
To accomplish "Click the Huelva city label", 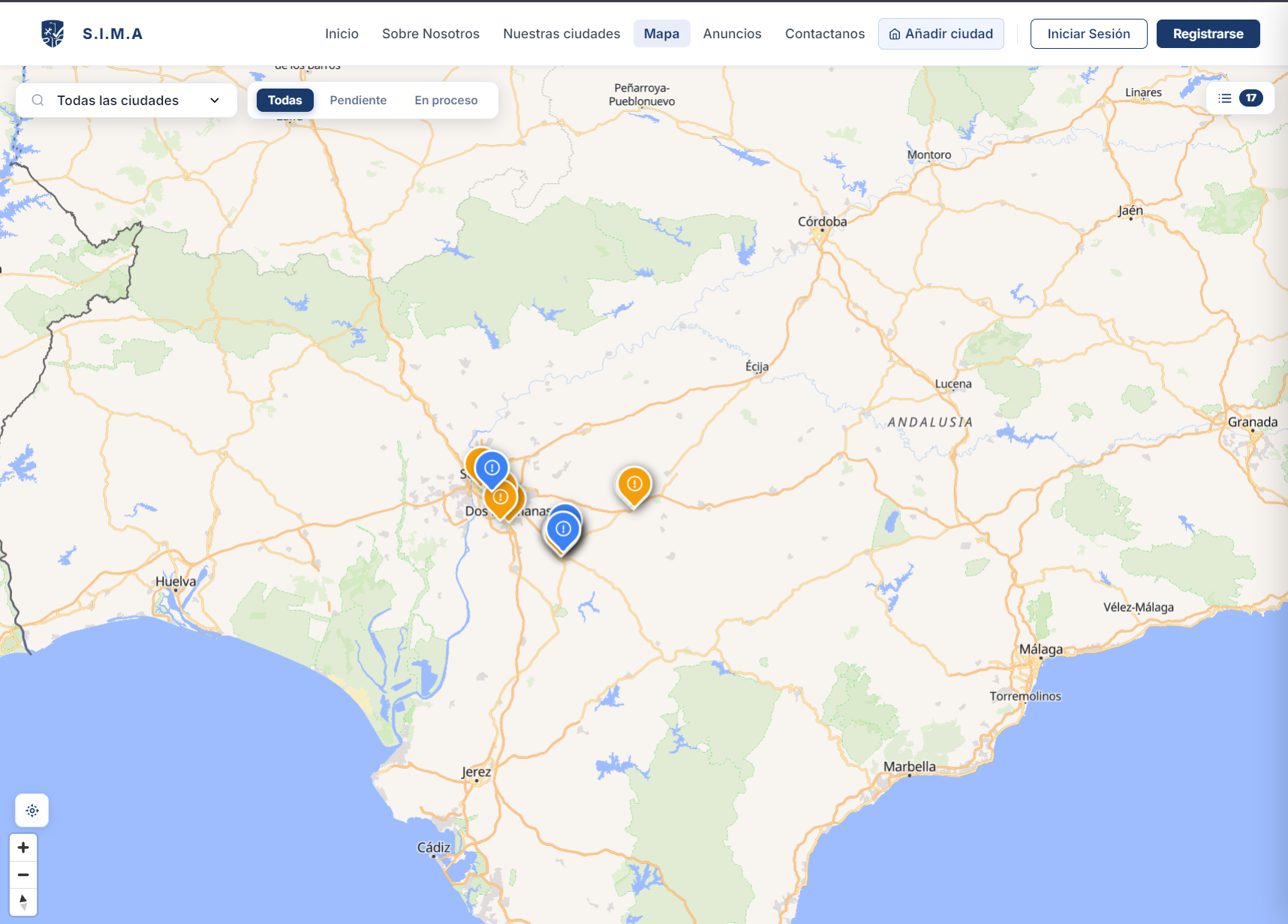I will tap(176, 582).
